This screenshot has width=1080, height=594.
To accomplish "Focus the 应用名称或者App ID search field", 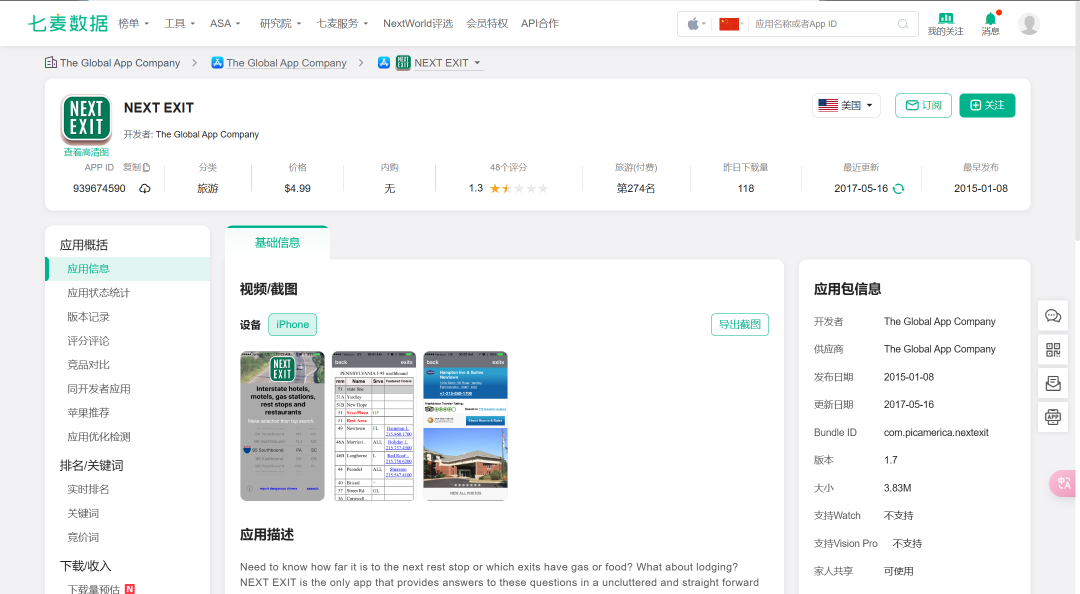I will tap(823, 24).
